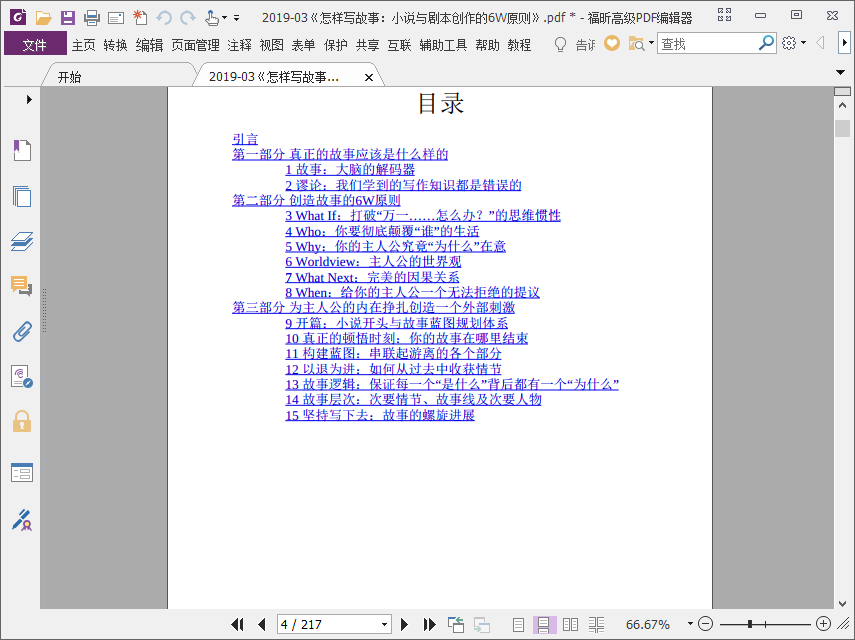This screenshot has width=855, height=640.
Task: Click the previous view icon in status bar
Action: pyautogui.click(x=456, y=624)
